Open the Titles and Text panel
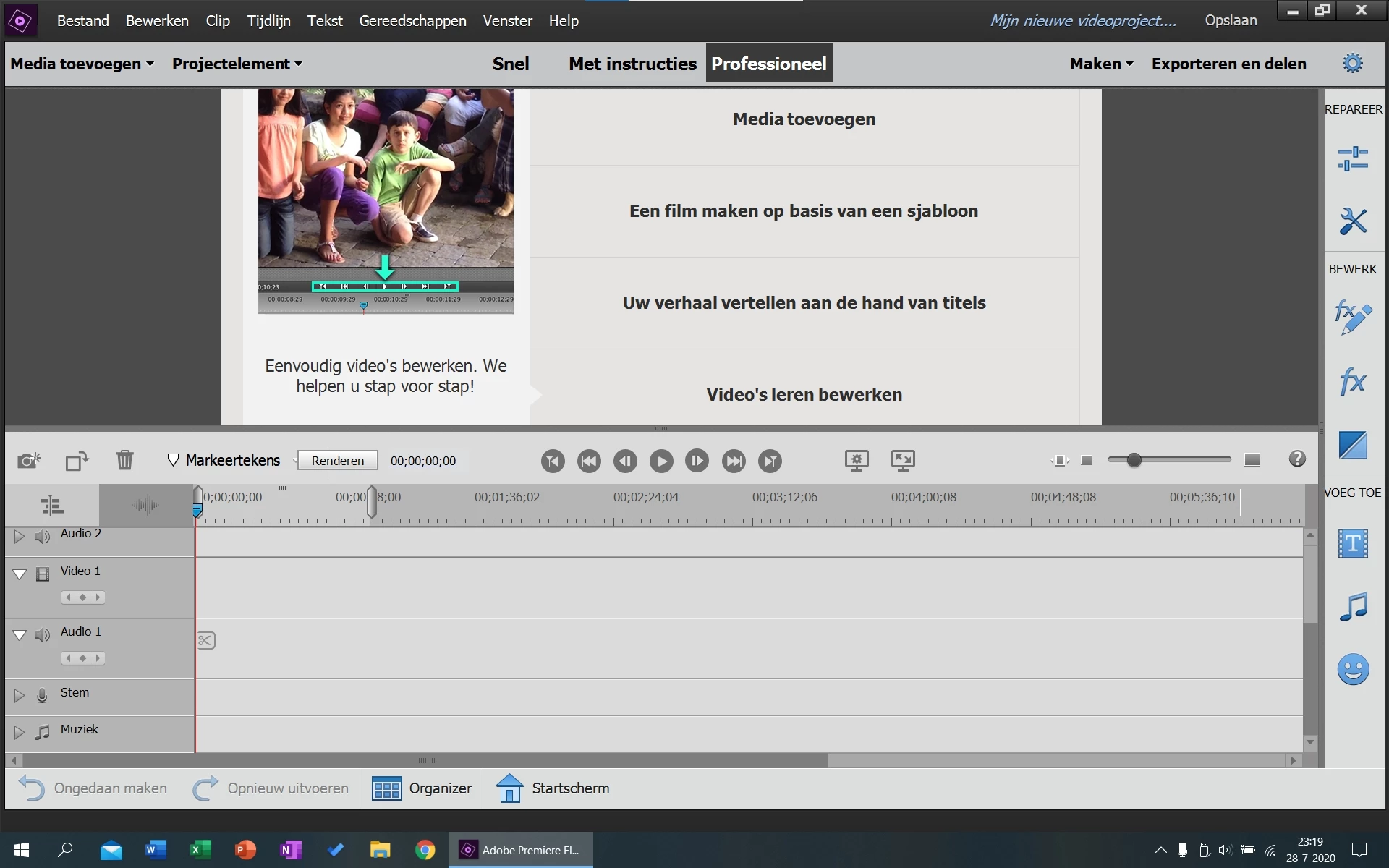Viewport: 1389px width, 868px height. click(x=1352, y=544)
